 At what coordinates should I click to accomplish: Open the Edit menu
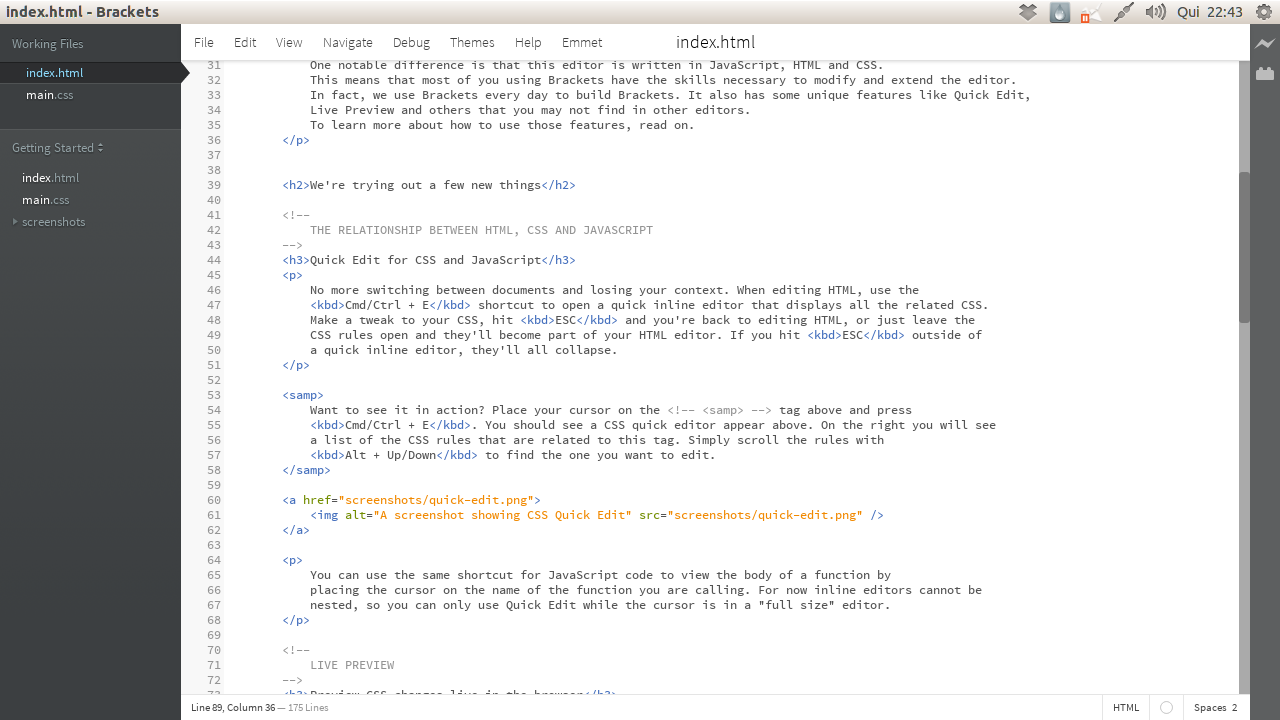click(245, 43)
